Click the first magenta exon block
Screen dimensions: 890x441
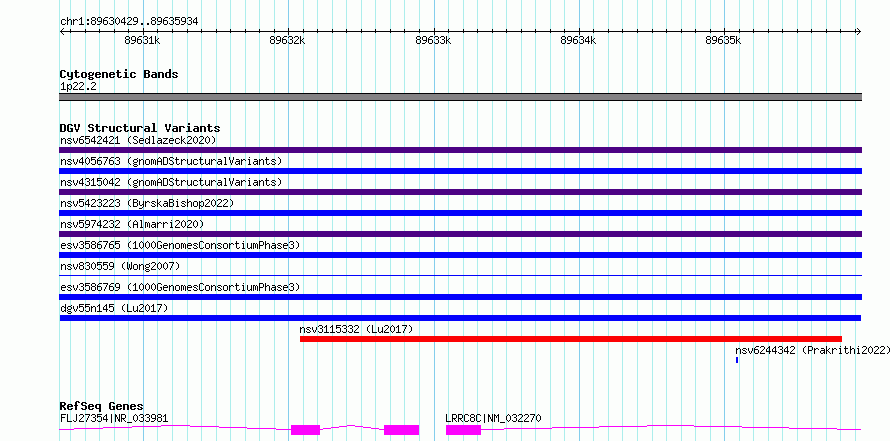click(x=305, y=430)
